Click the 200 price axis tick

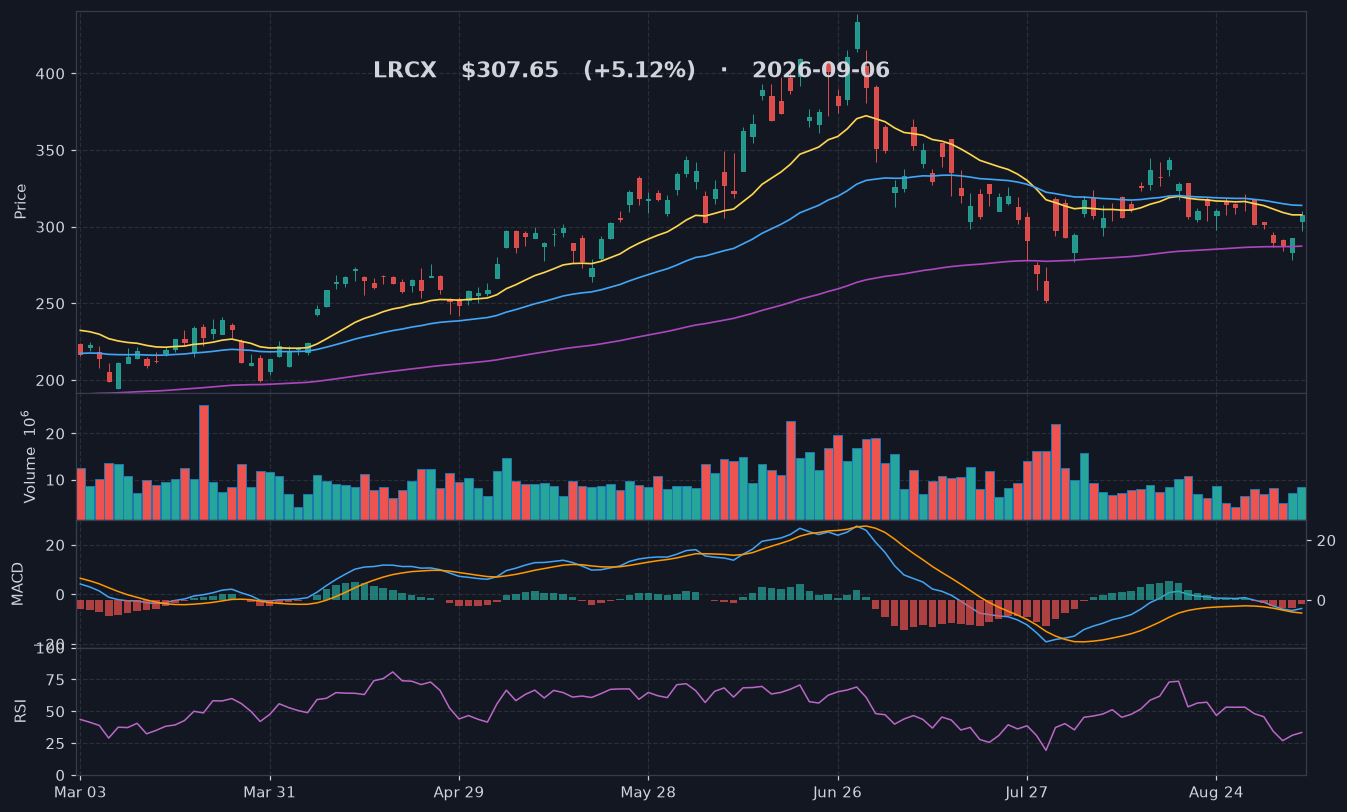(52, 381)
